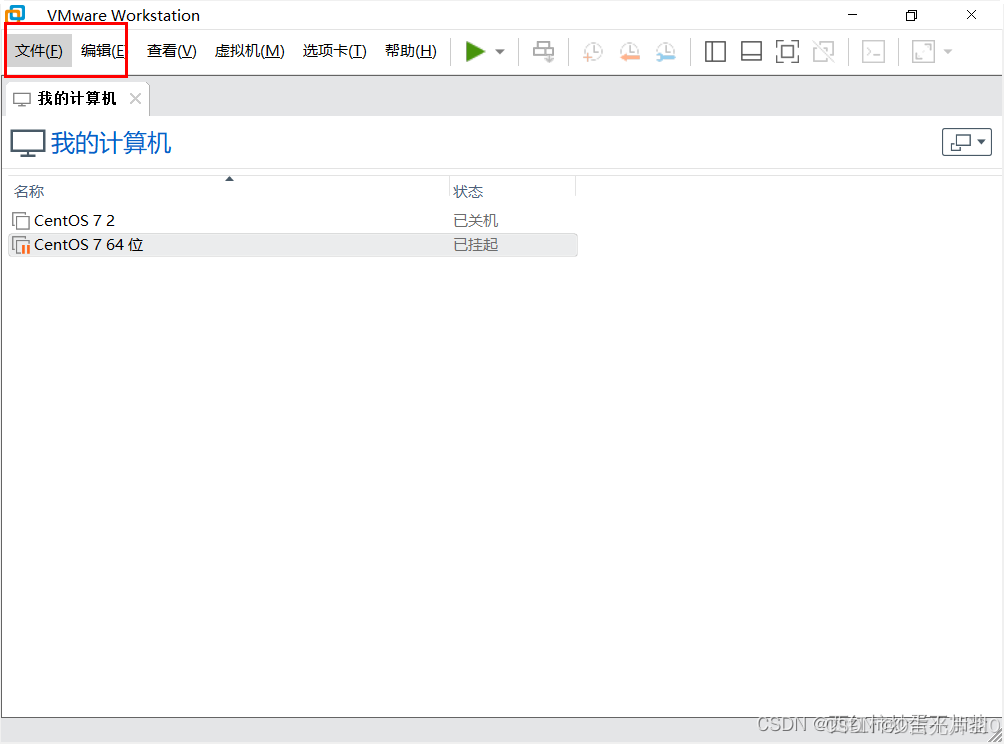Click the VMware Workstation title bar logo
This screenshot has width=1004, height=744.
(15, 13)
